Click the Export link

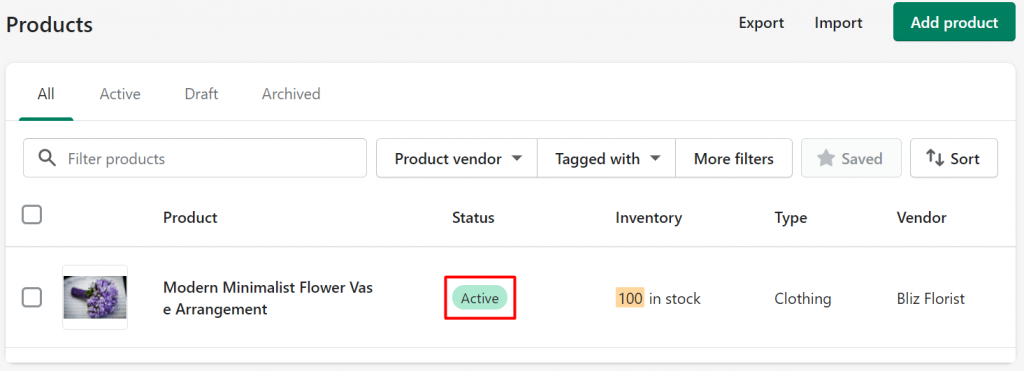(761, 23)
